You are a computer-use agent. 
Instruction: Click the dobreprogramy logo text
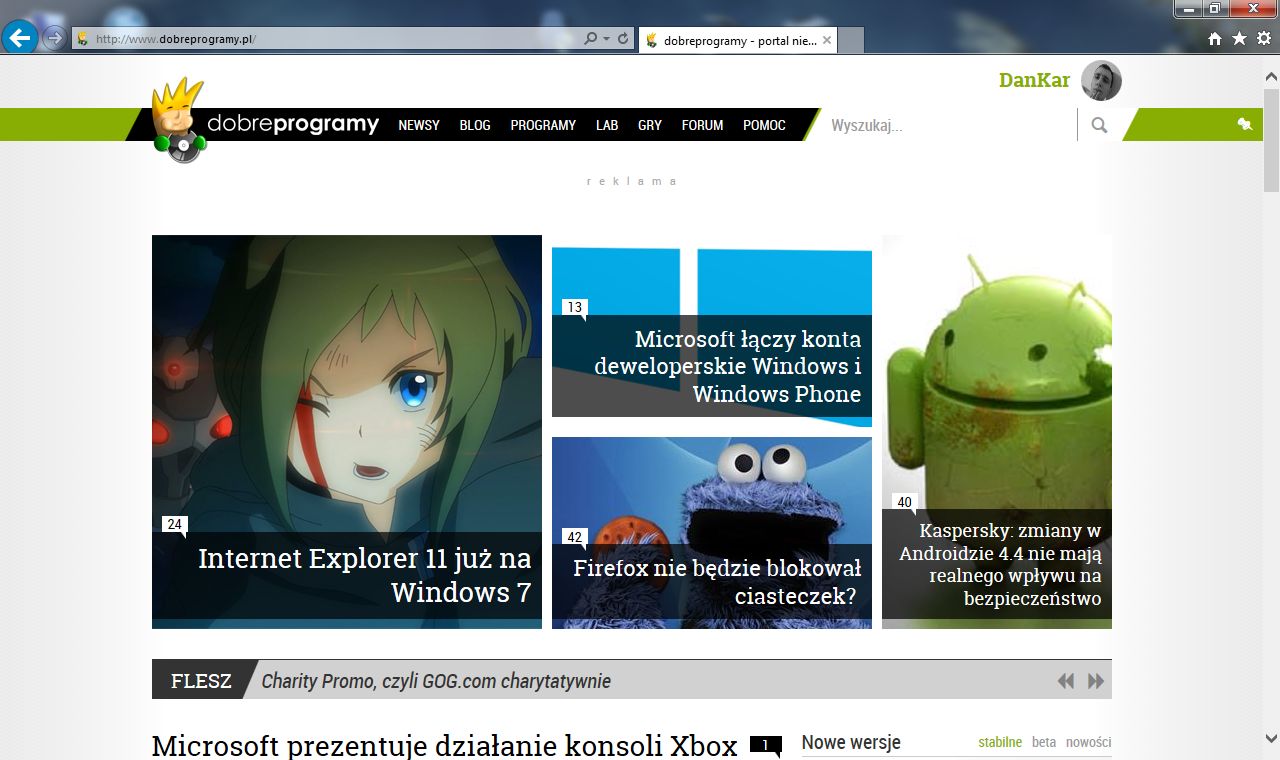tap(293, 125)
